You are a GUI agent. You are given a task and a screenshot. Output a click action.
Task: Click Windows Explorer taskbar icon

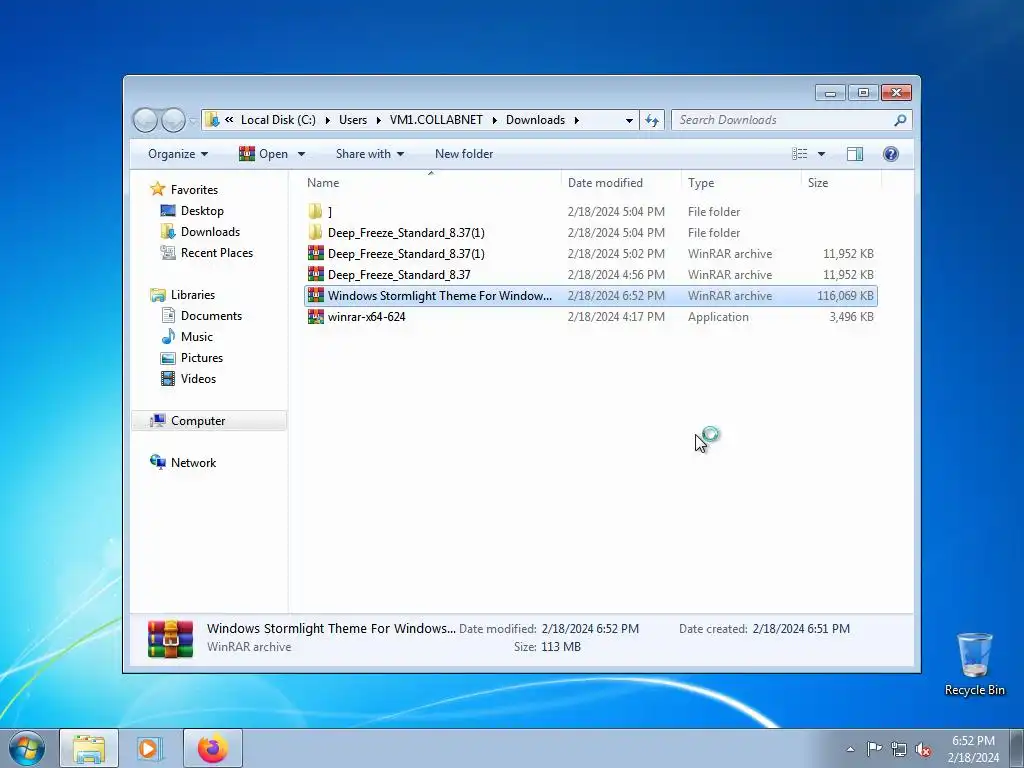[x=89, y=748]
